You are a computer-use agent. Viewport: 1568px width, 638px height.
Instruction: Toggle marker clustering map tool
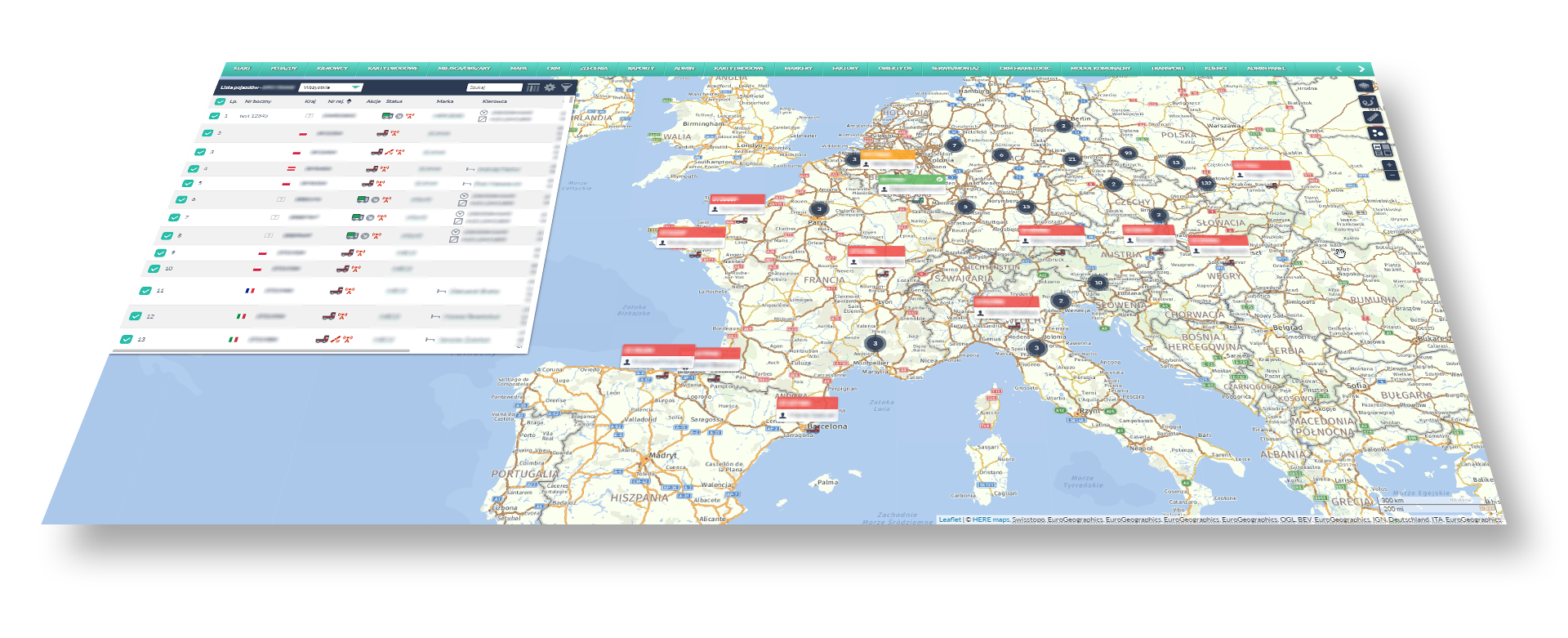[x=1377, y=132]
